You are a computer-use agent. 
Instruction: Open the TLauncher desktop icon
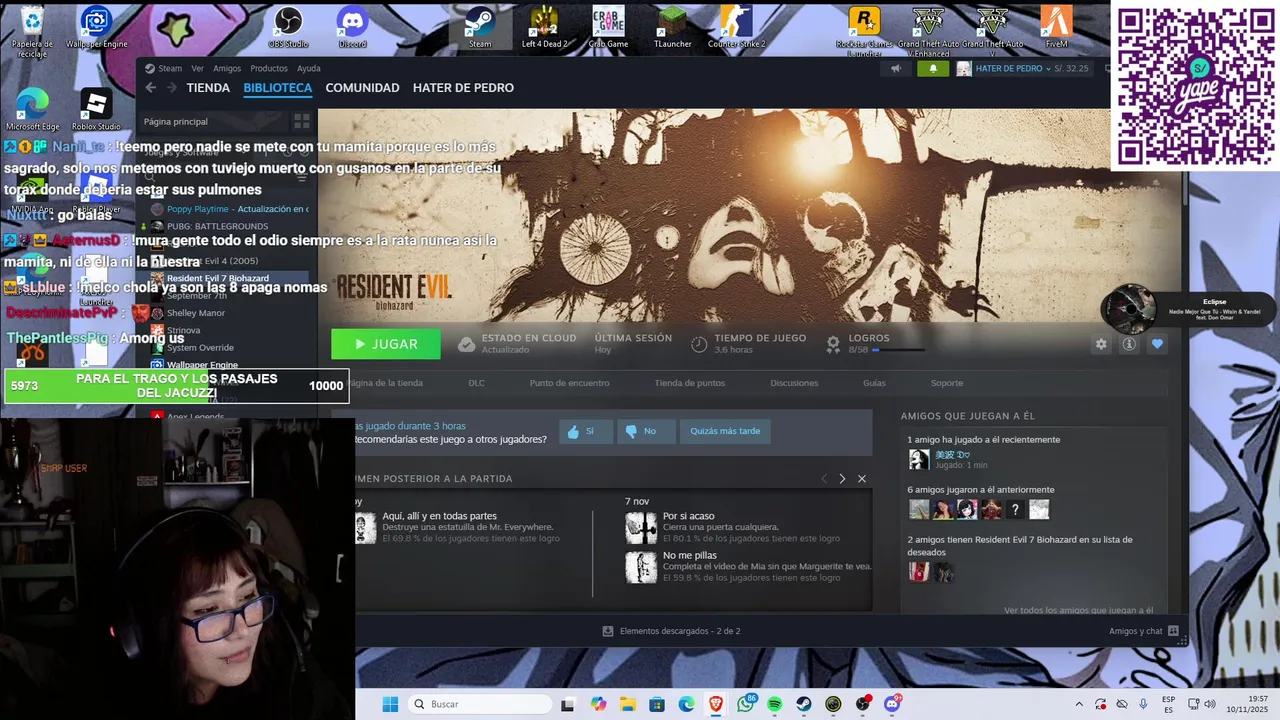point(672,26)
